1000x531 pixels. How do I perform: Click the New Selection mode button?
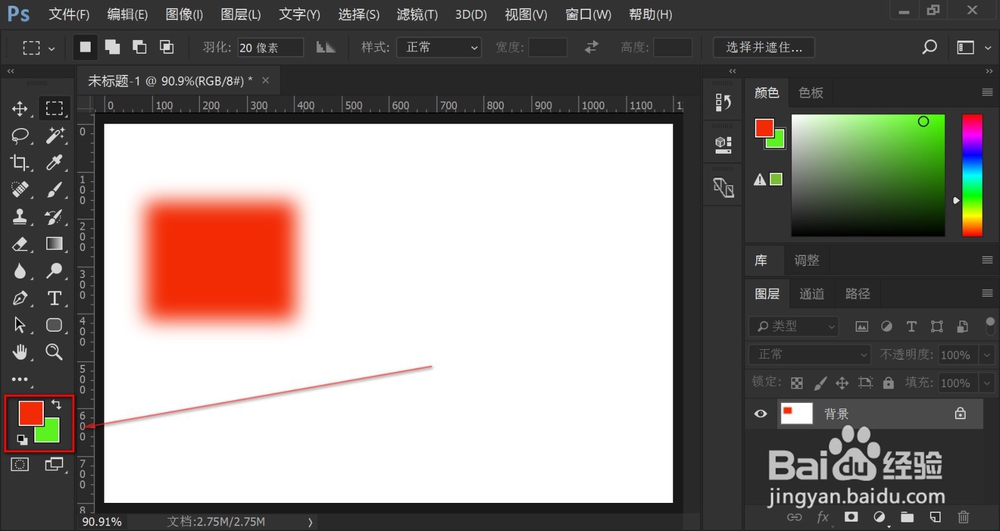coord(85,47)
